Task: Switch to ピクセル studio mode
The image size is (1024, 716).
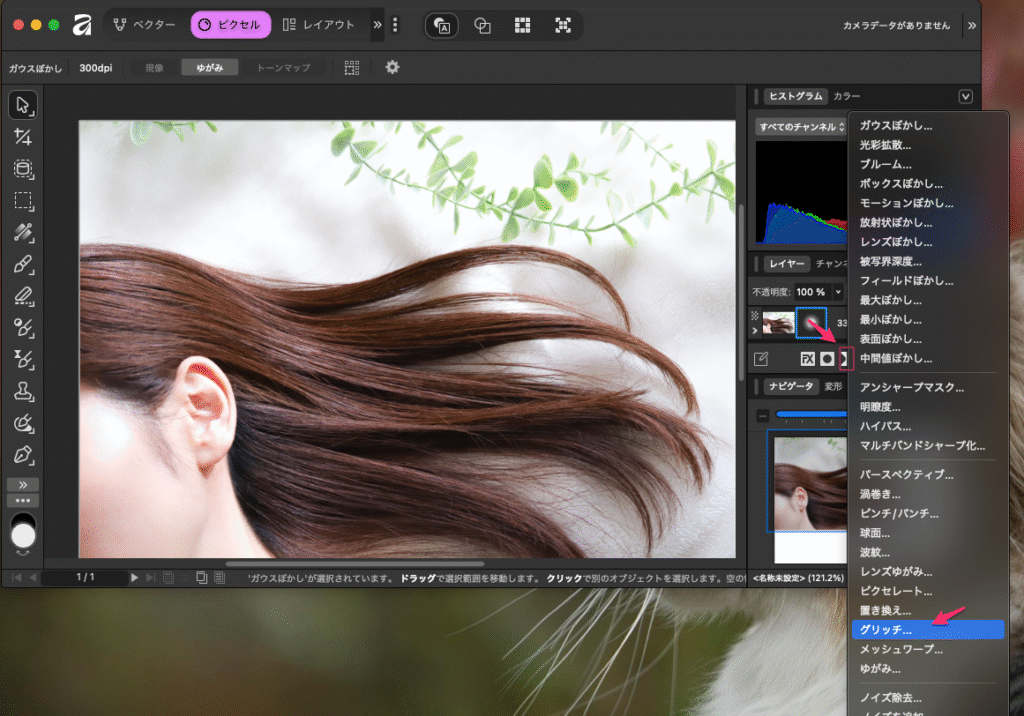Action: 231,25
